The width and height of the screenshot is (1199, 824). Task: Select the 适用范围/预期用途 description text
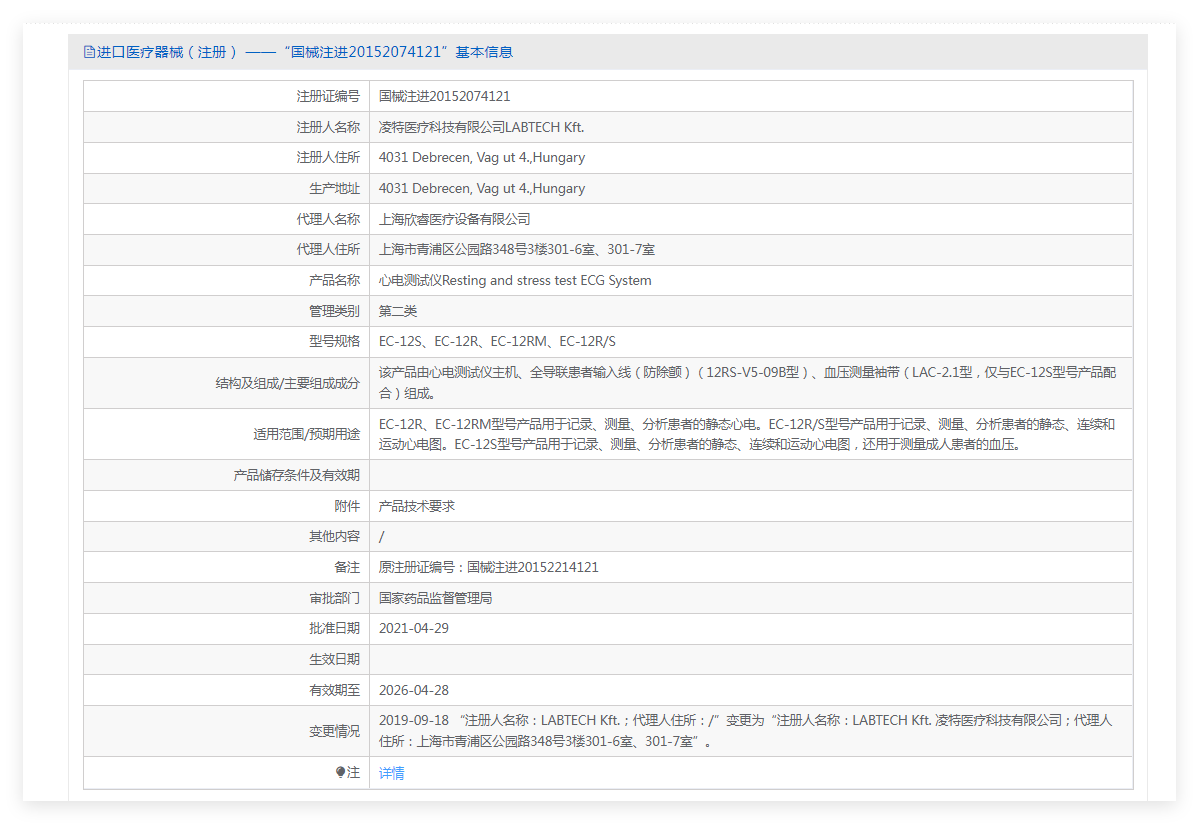point(747,434)
